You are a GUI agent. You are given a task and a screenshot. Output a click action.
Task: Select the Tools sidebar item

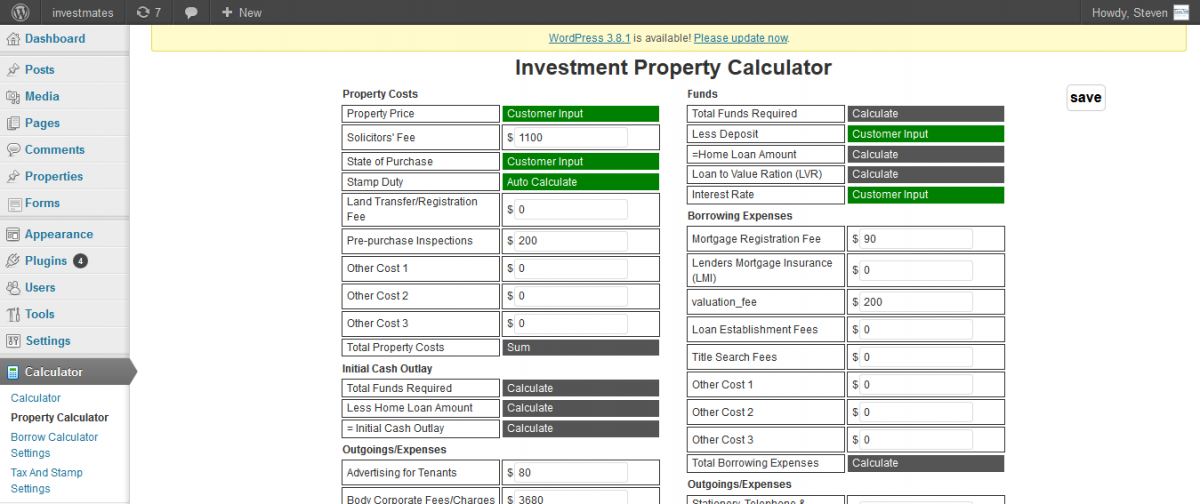point(40,314)
